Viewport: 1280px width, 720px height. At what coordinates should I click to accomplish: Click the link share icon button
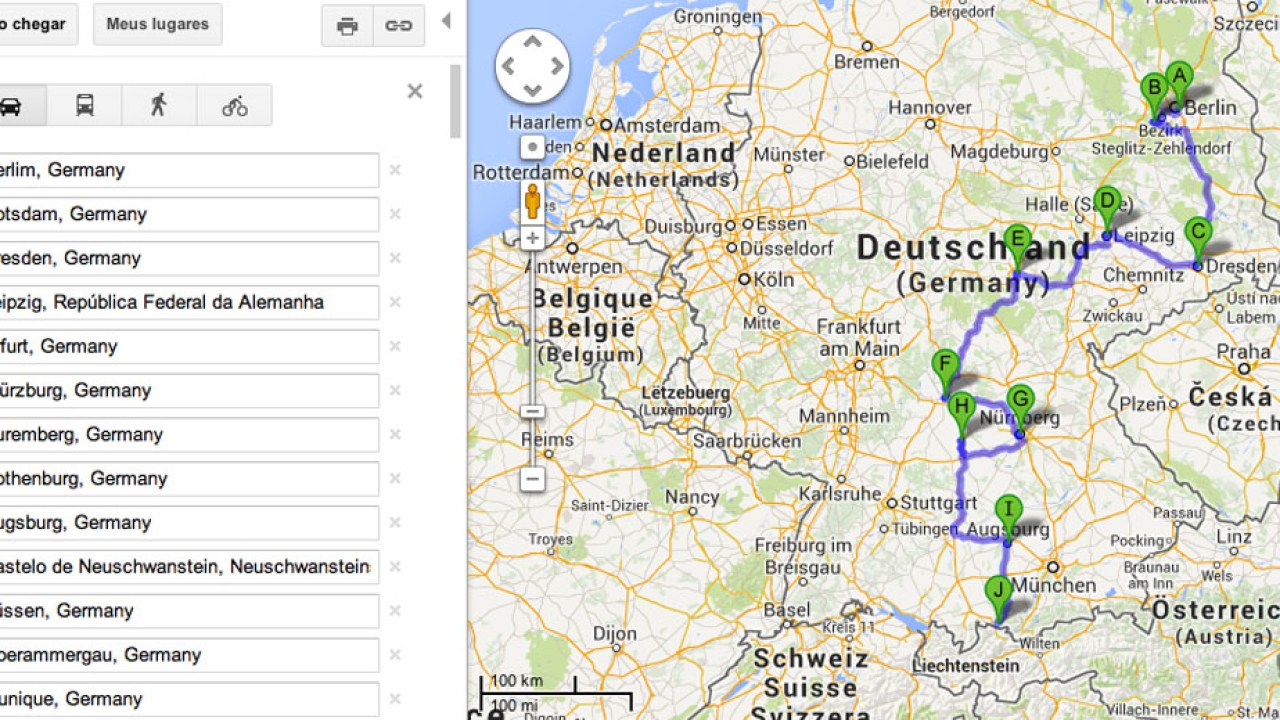(x=399, y=26)
